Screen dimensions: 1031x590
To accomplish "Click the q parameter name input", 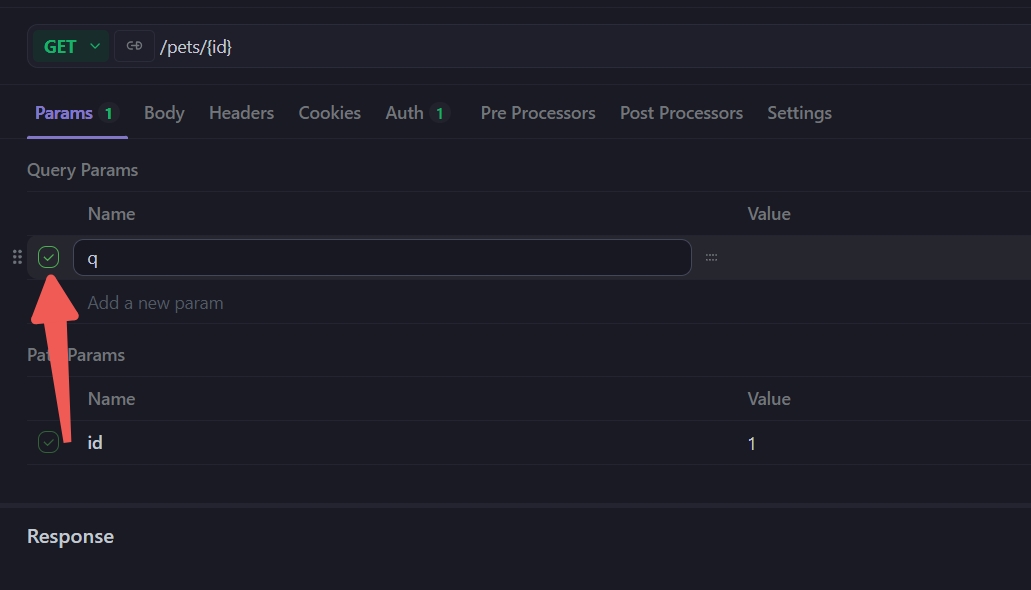I will [x=382, y=257].
